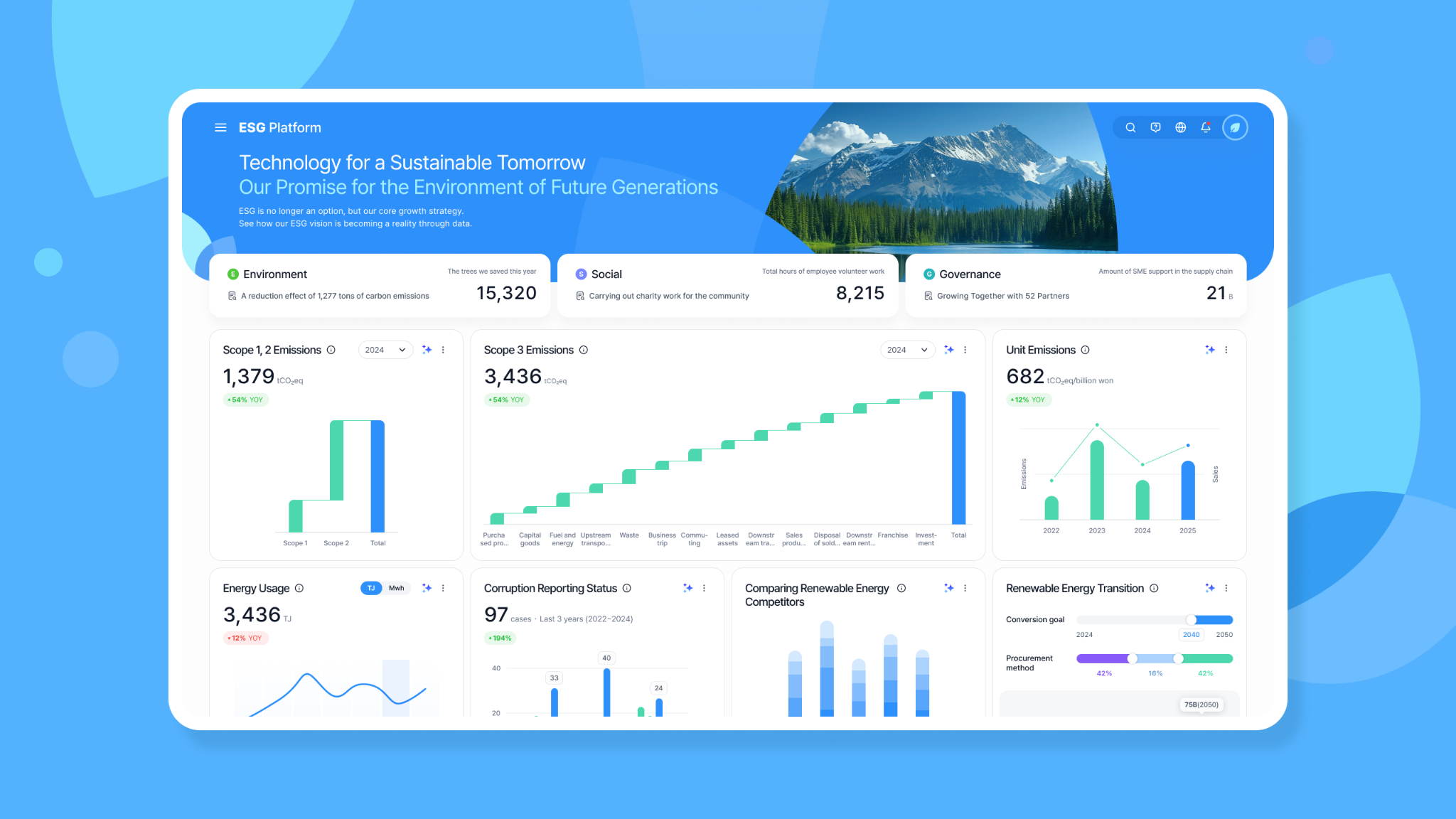Open search from the top navigation bar
This screenshot has height=819, width=1456.
point(1130,127)
